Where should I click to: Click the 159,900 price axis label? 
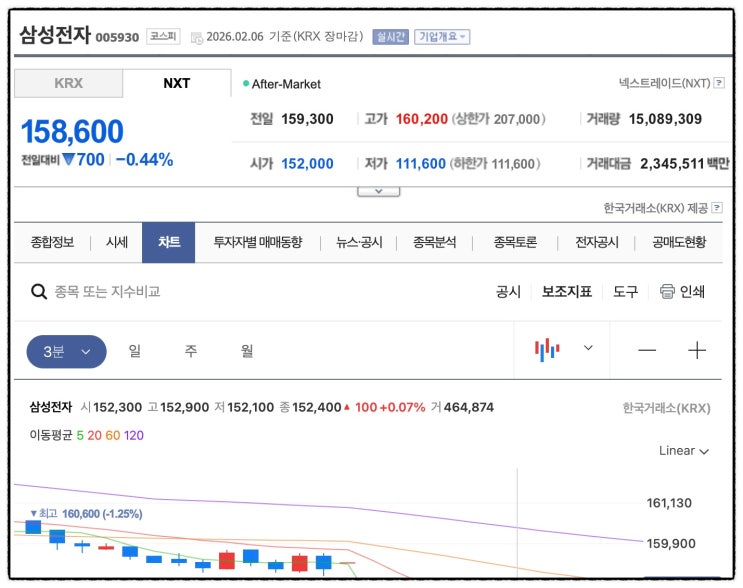[x=671, y=543]
